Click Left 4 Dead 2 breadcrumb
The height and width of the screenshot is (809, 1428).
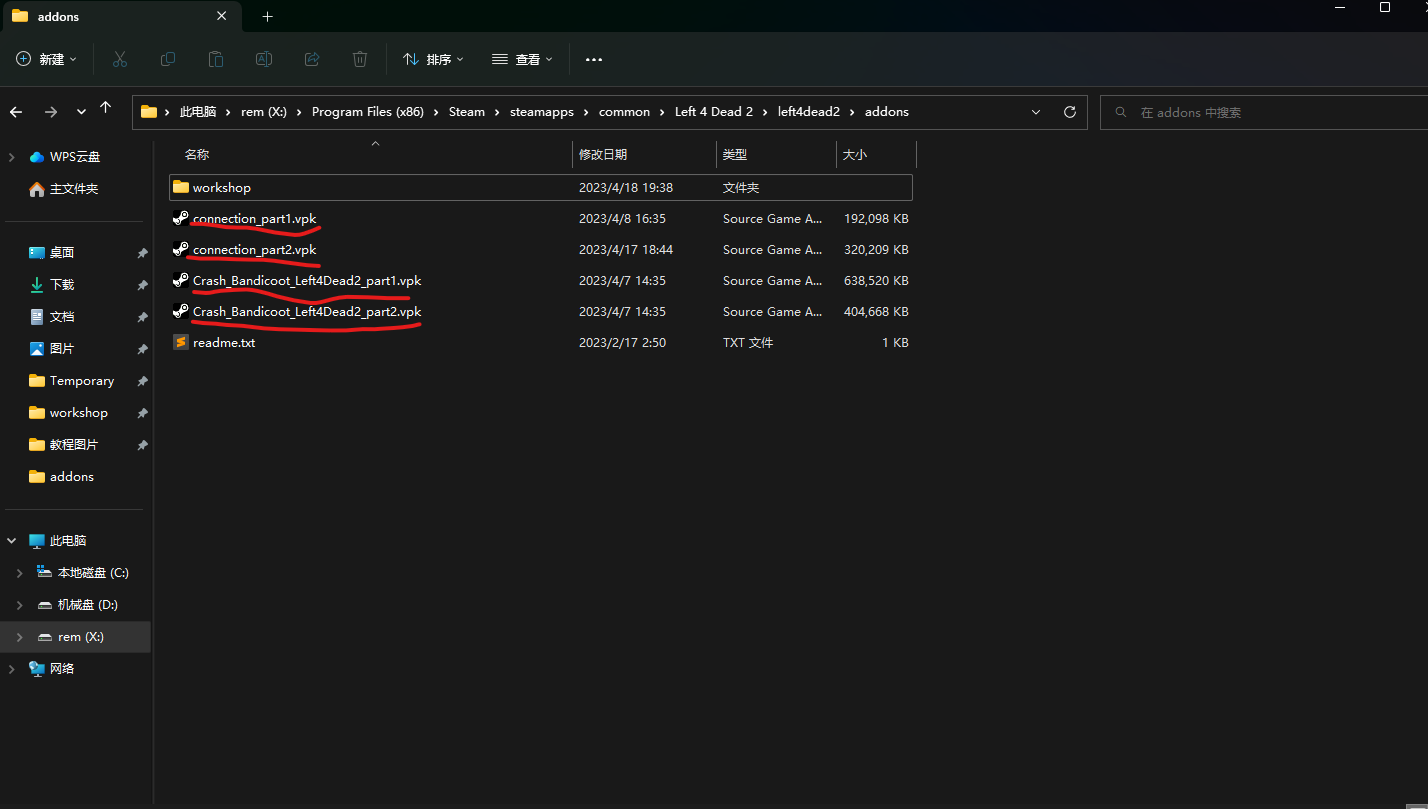[x=714, y=112]
